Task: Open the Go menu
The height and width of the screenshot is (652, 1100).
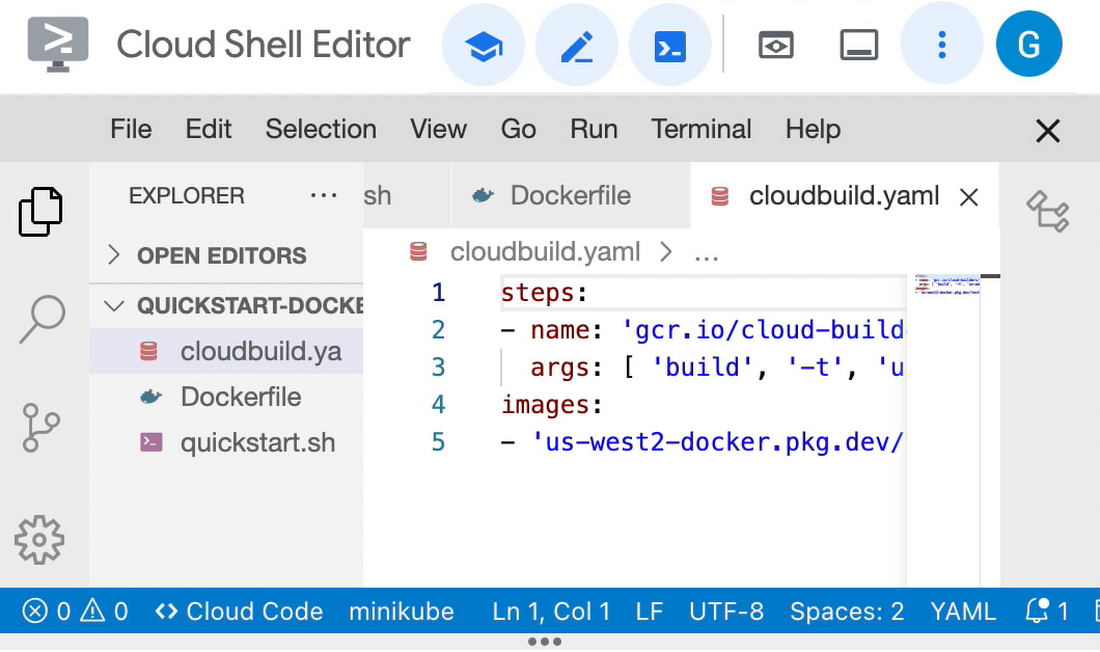Action: pos(518,129)
